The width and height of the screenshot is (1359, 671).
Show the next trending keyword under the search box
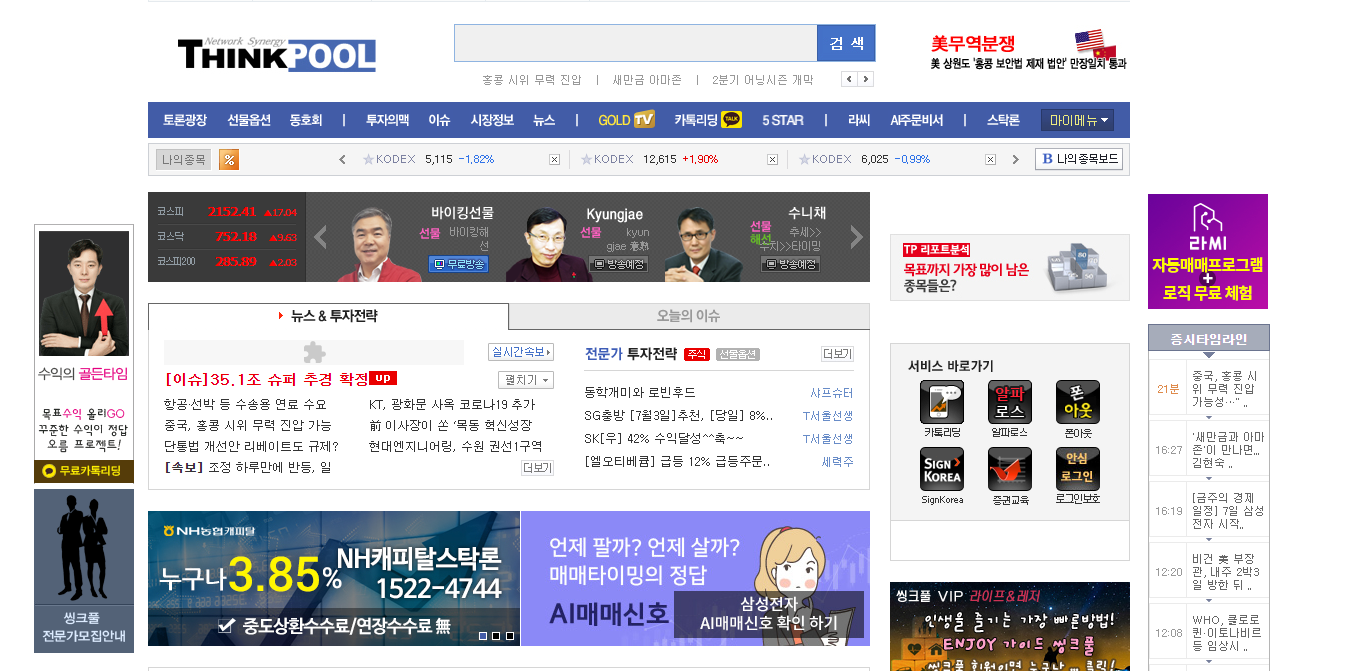866,79
